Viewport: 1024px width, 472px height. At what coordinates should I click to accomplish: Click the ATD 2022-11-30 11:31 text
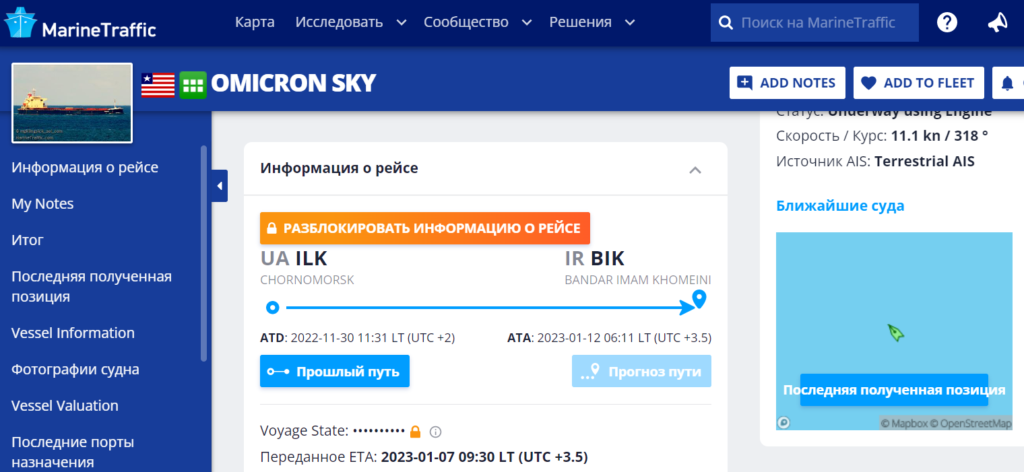[357, 338]
